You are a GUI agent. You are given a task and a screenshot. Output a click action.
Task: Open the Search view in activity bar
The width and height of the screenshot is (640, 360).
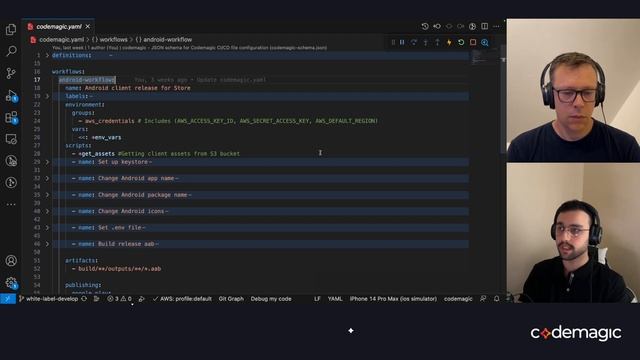11,51
